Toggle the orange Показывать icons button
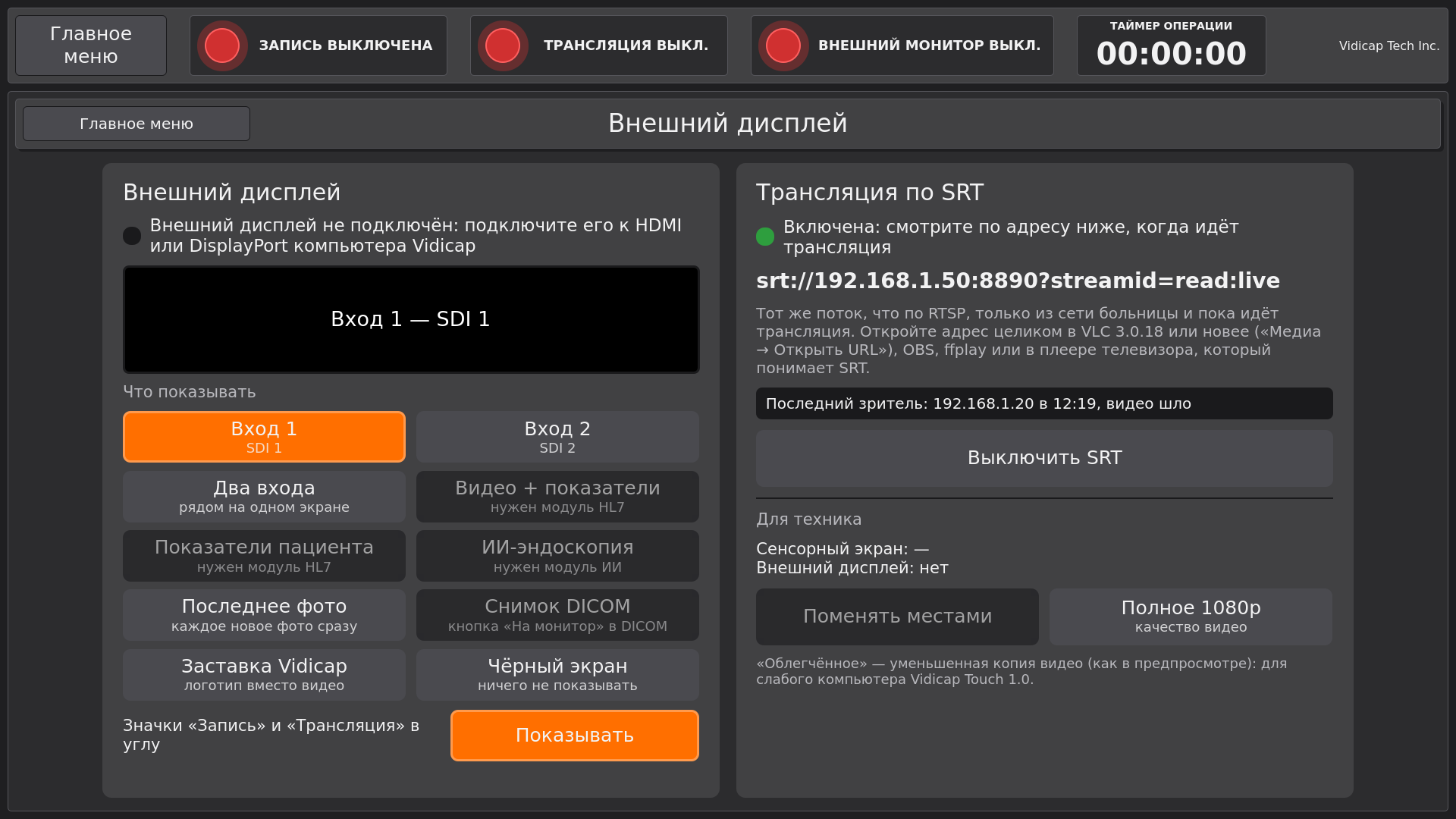The width and height of the screenshot is (1456, 819). pos(575,736)
